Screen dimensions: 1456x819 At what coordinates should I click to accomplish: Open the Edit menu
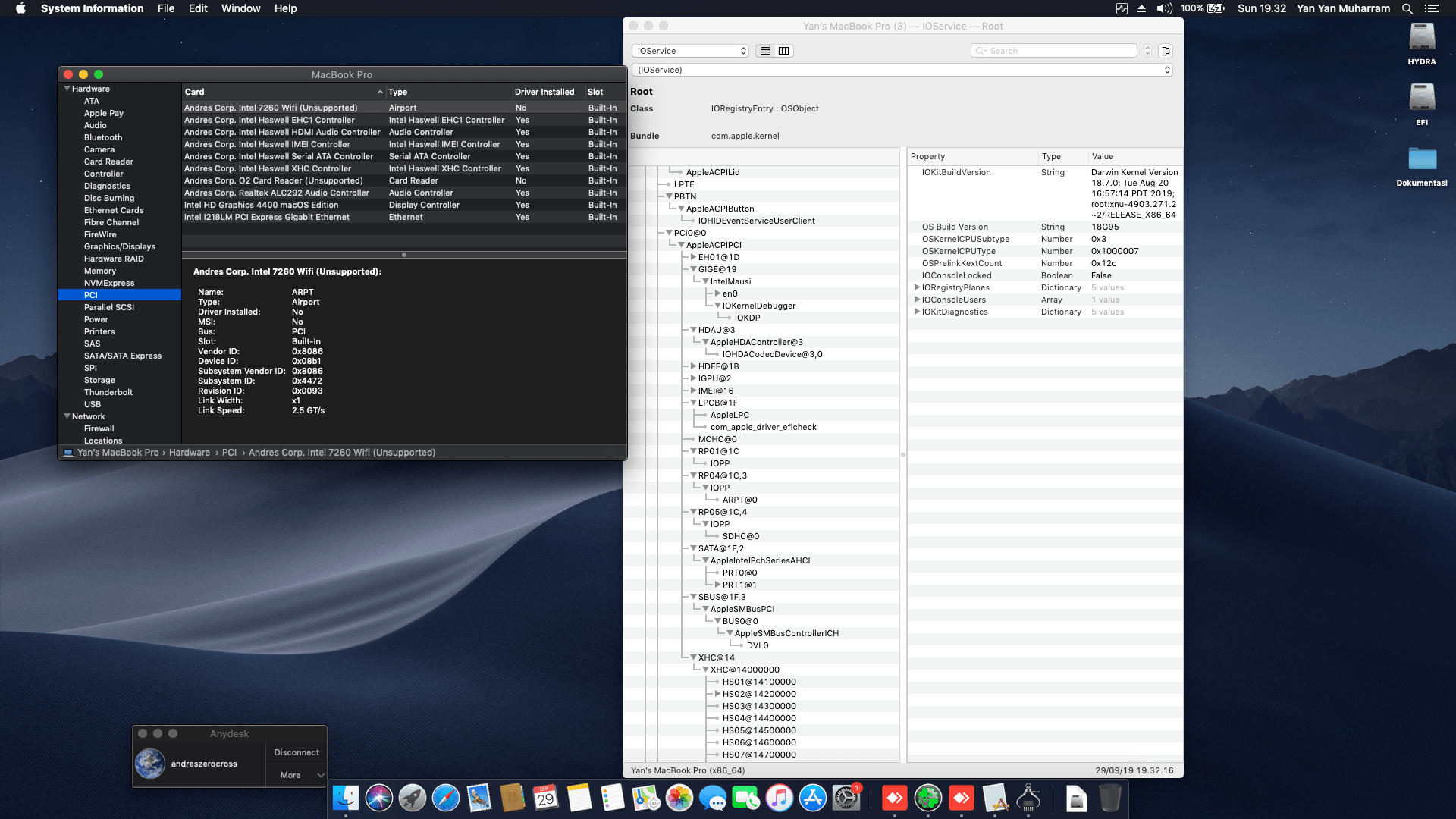tap(198, 8)
